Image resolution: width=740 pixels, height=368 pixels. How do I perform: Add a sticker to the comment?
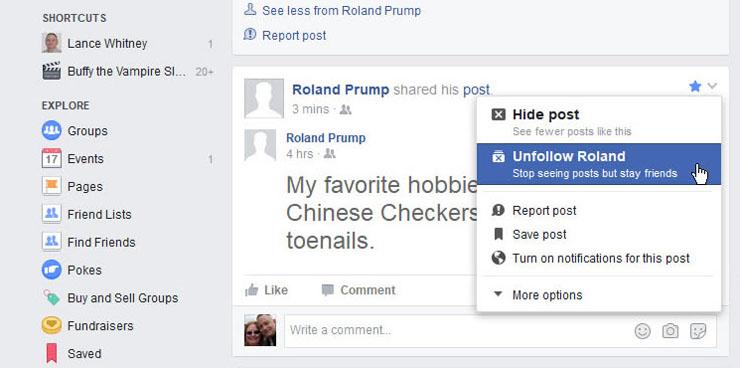[x=698, y=331]
